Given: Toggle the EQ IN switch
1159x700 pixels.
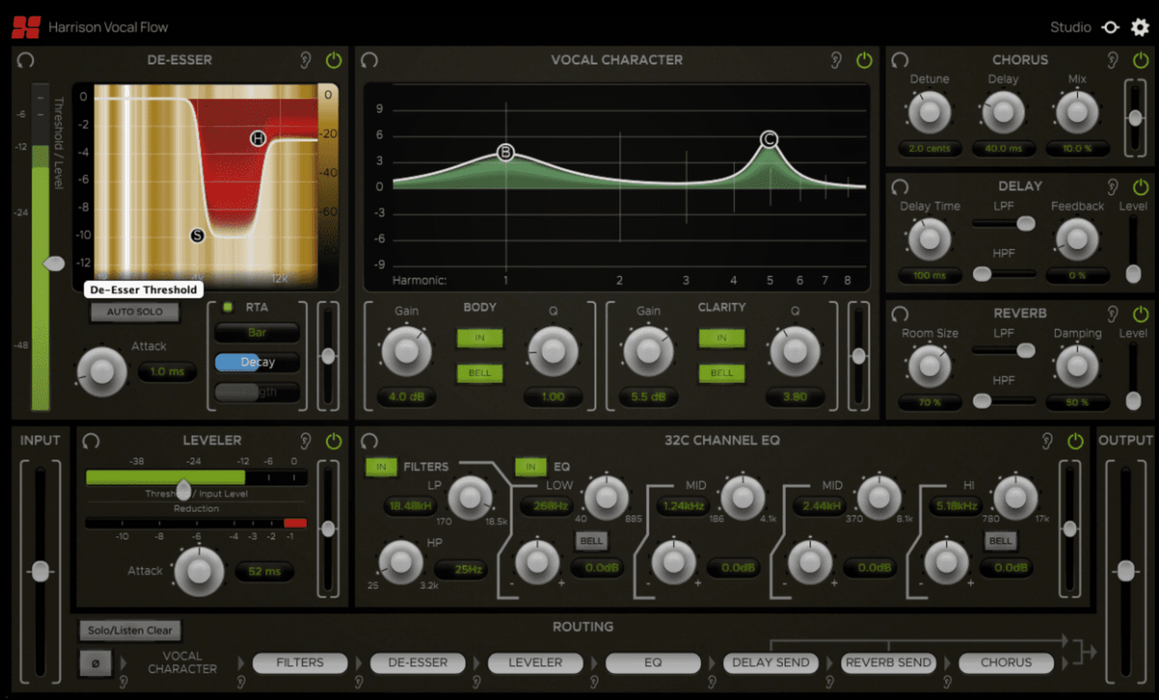Looking at the screenshot, I should 531,466.
